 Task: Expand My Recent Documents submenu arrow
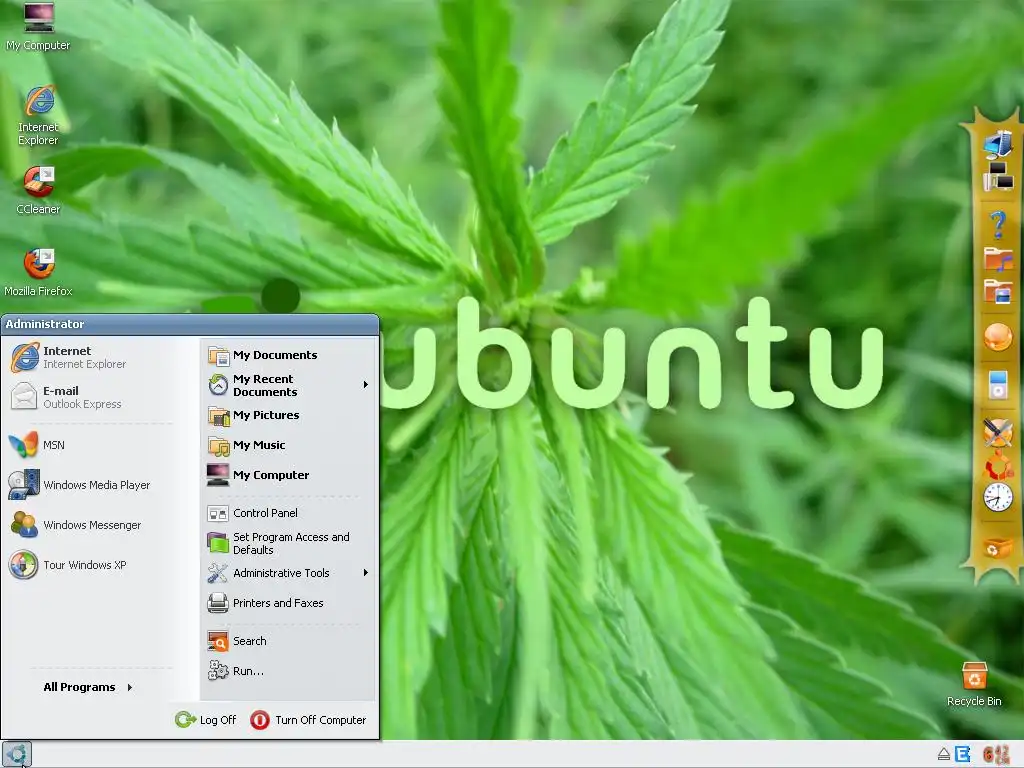pos(366,385)
